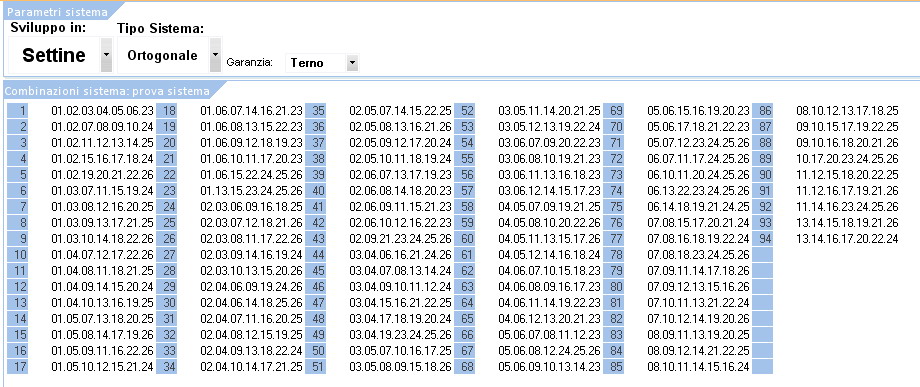Click row number cell 18
Viewport: 920px width, 387px height.
167,111
